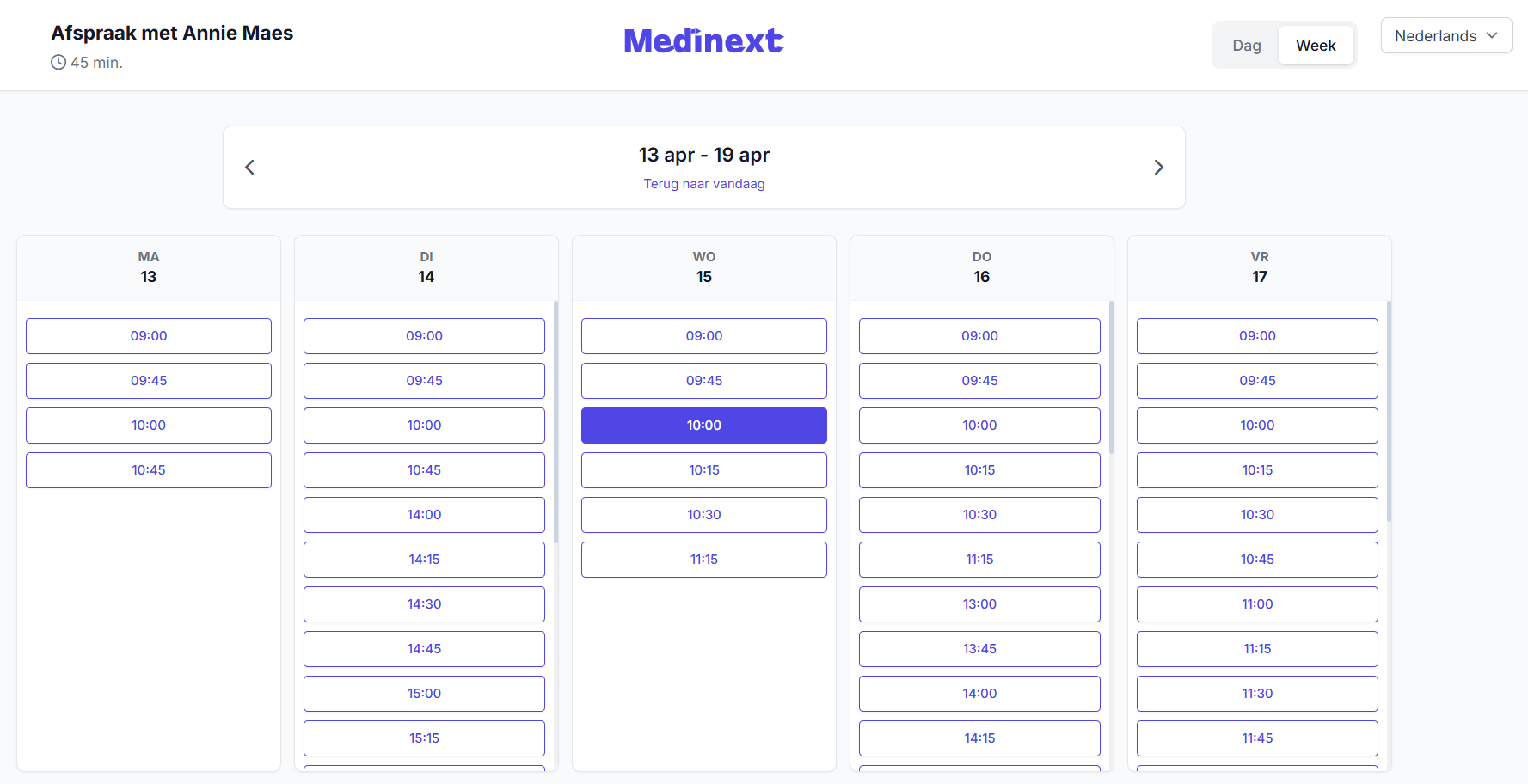Book 09:00 on Monday 13

pos(149,336)
